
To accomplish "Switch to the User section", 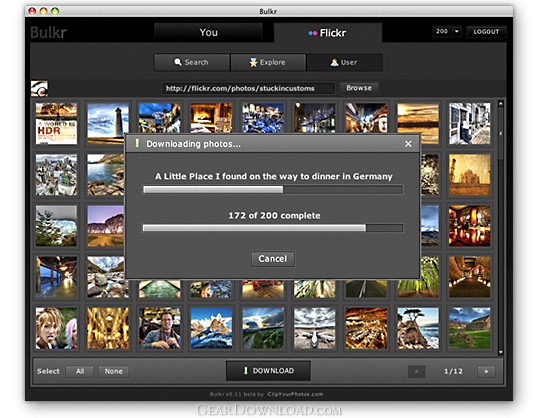I will (x=344, y=62).
